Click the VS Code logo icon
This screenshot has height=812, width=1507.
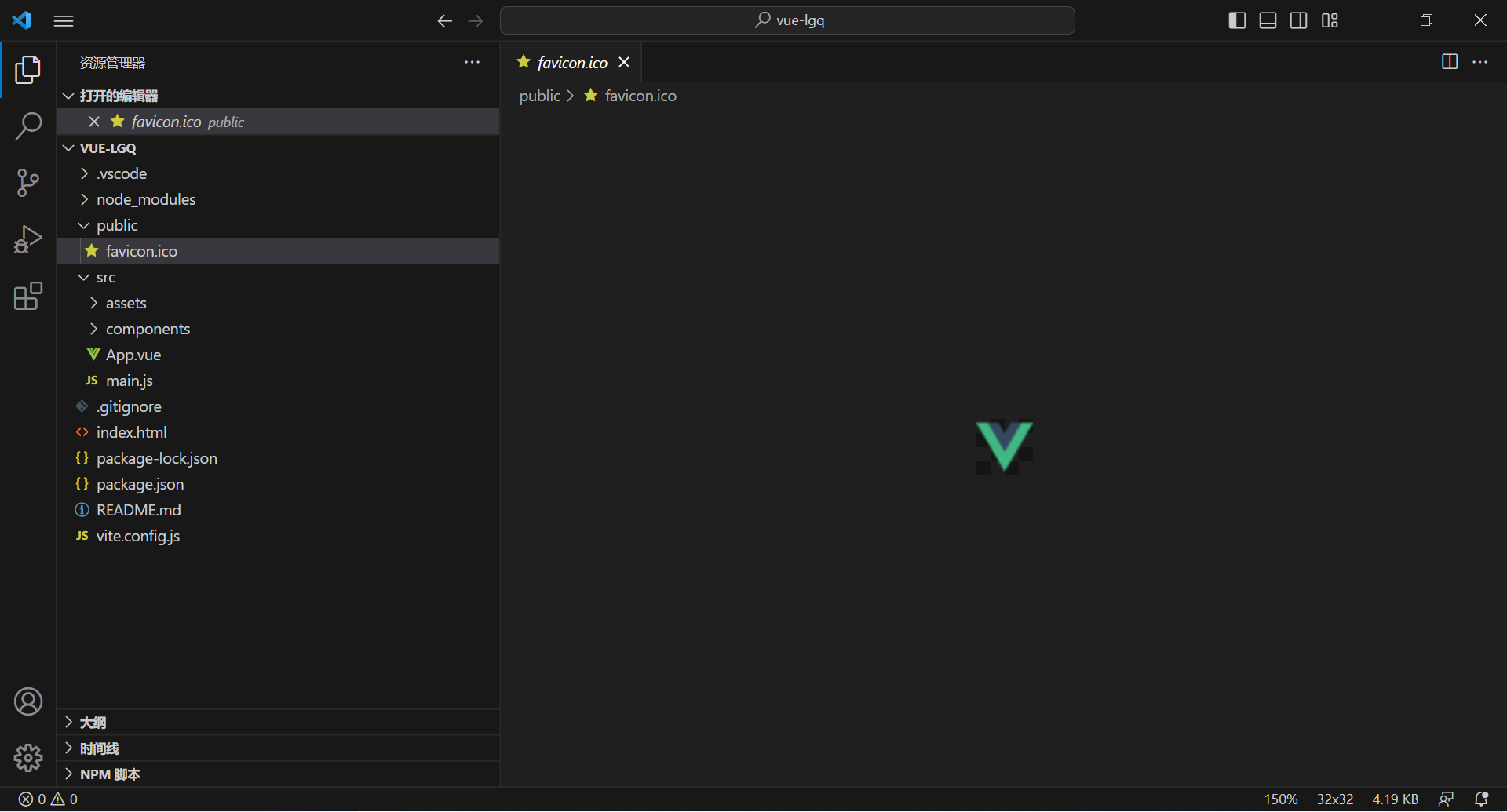click(22, 20)
